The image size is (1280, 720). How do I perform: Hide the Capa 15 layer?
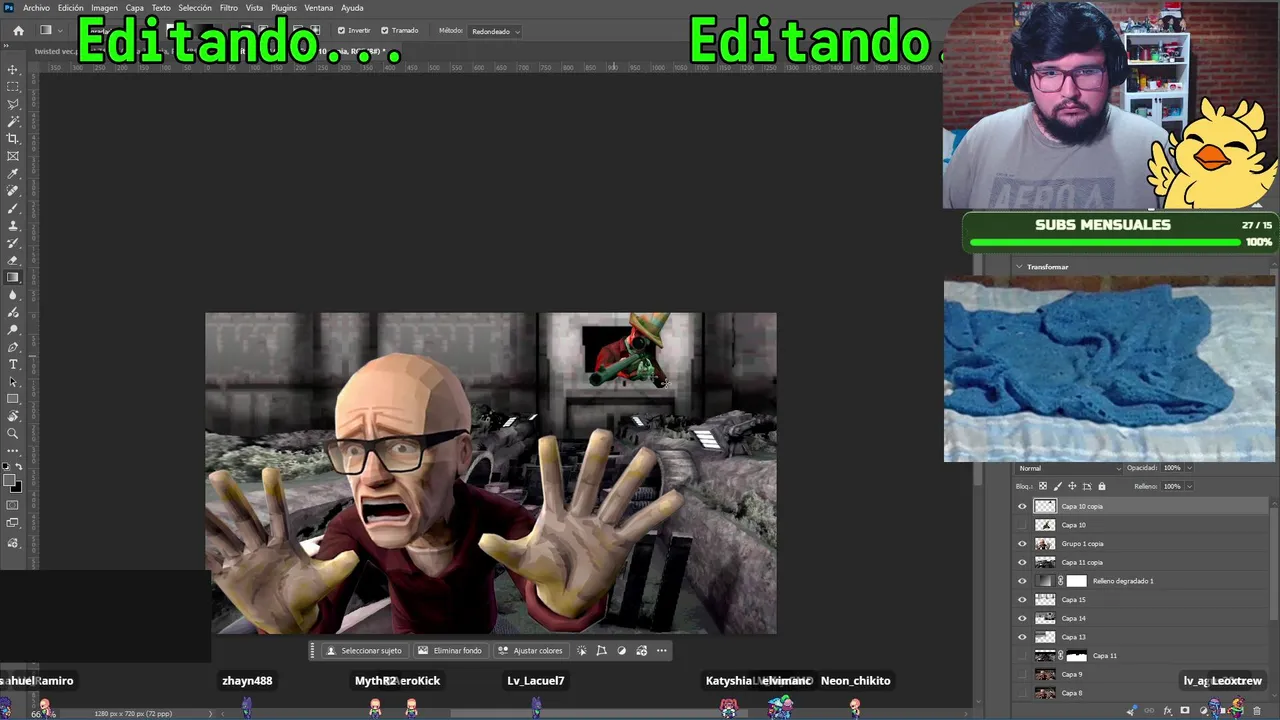tap(1022, 600)
